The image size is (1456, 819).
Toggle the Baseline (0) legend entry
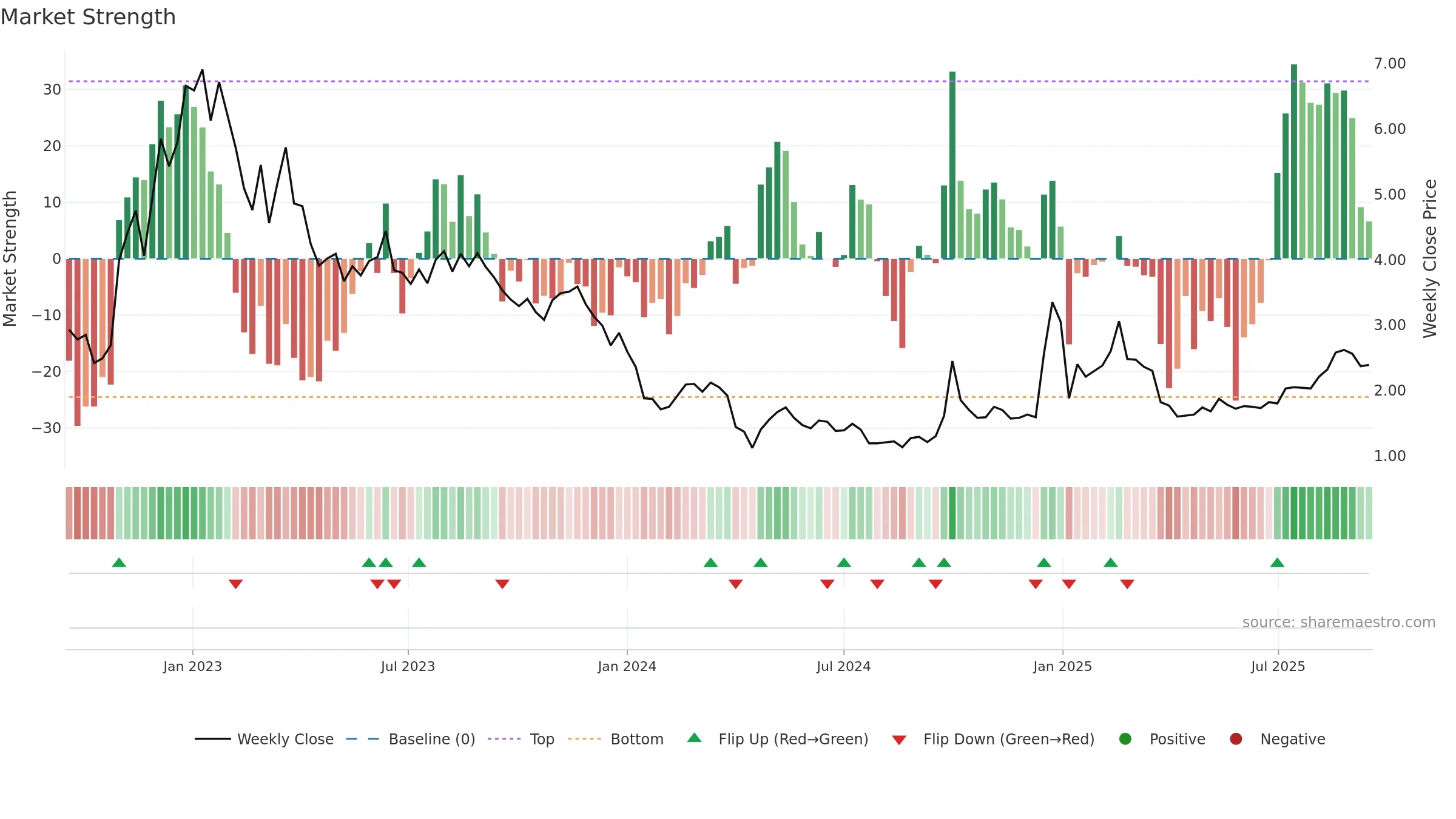[411, 739]
